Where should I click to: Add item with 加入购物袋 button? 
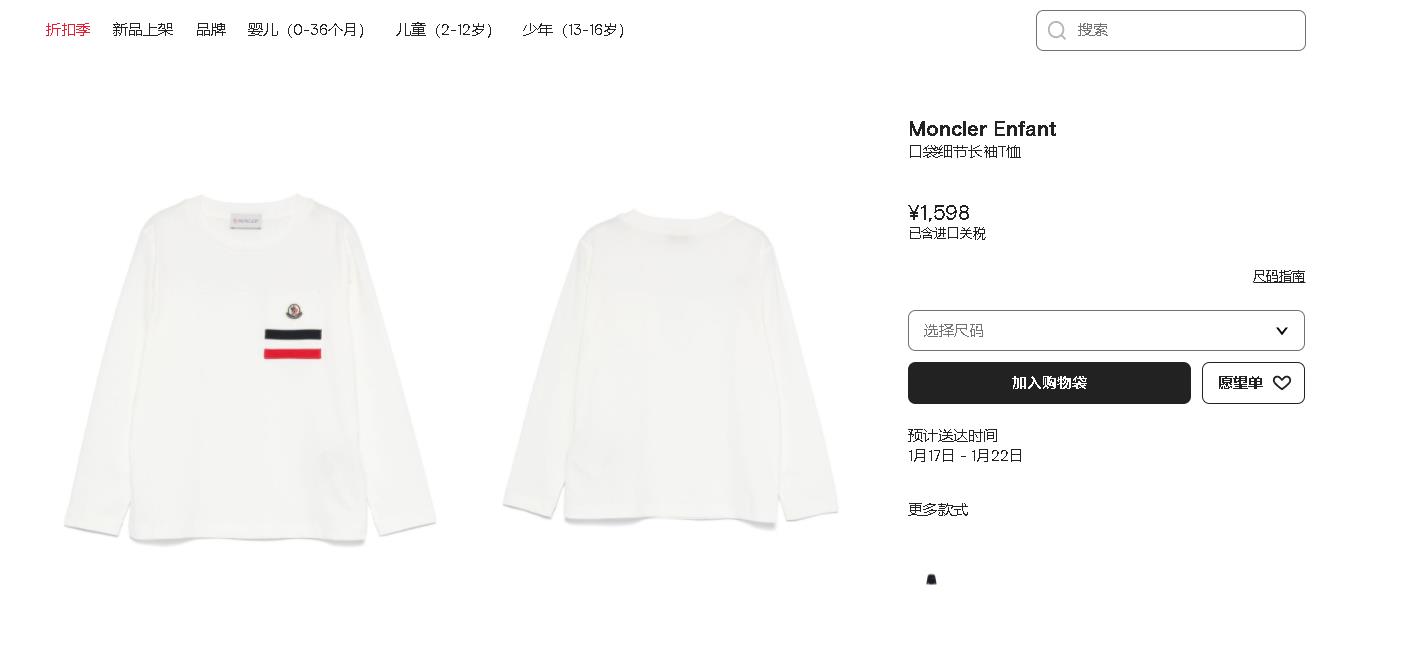[1049, 383]
